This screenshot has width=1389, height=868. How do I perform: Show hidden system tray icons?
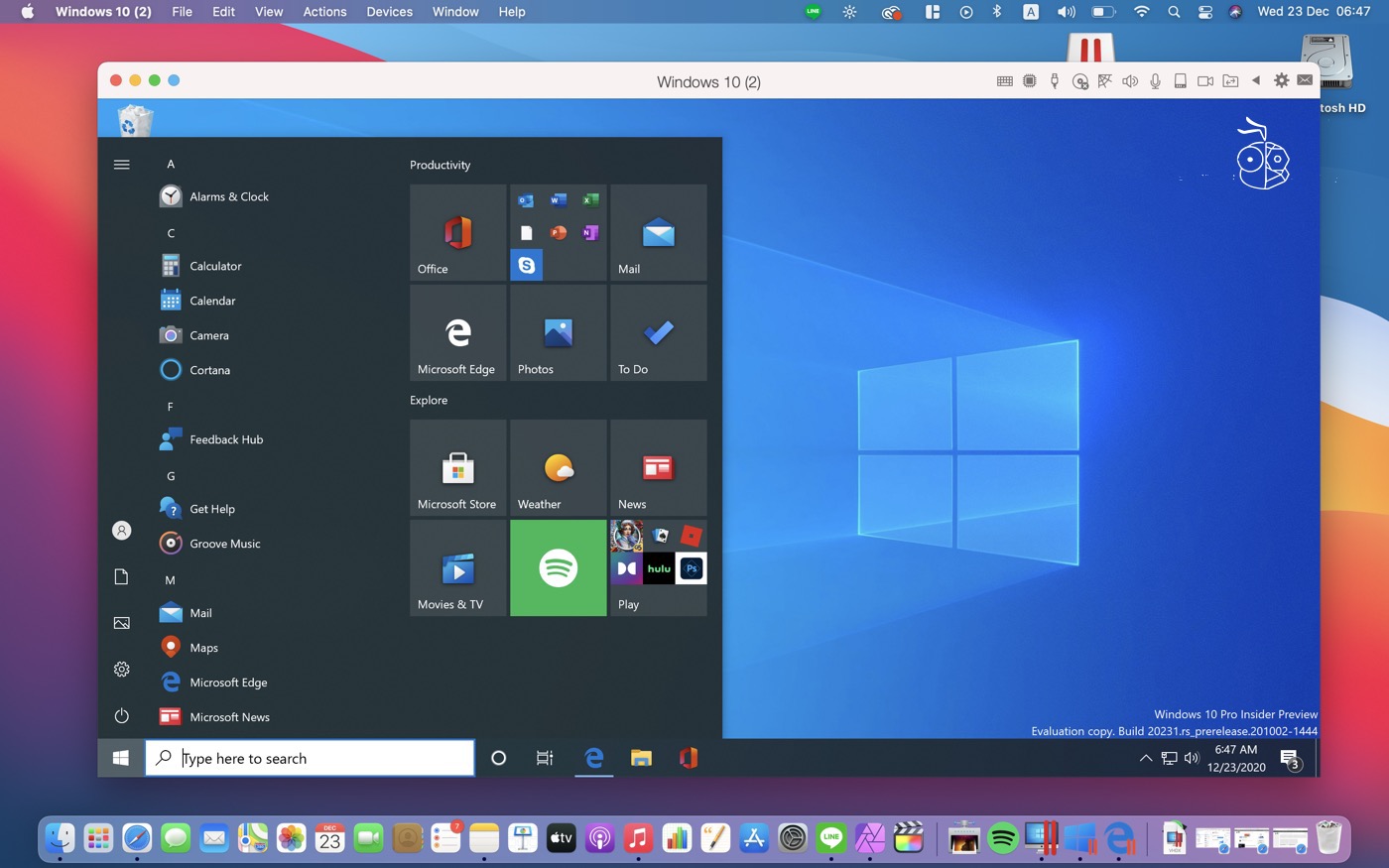[x=1145, y=759]
